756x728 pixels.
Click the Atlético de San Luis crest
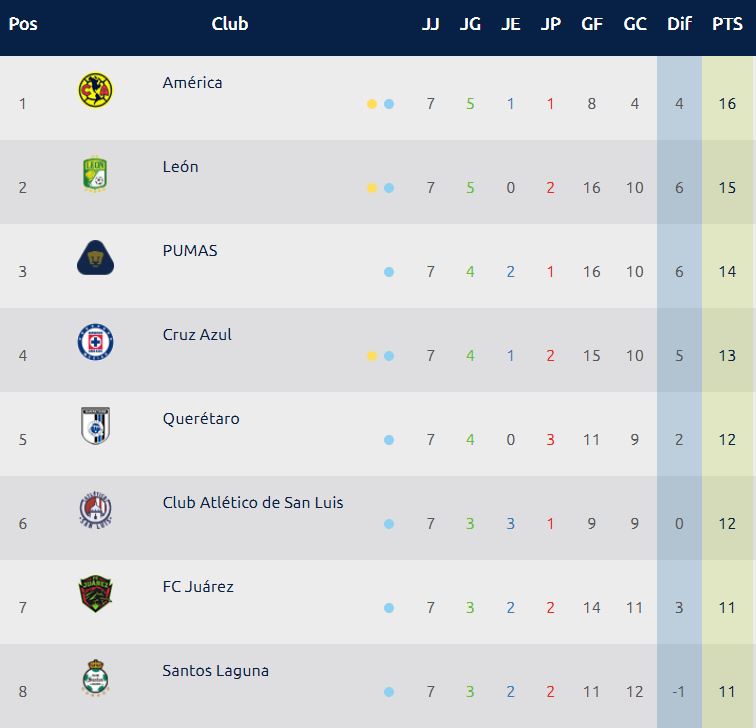[95, 510]
